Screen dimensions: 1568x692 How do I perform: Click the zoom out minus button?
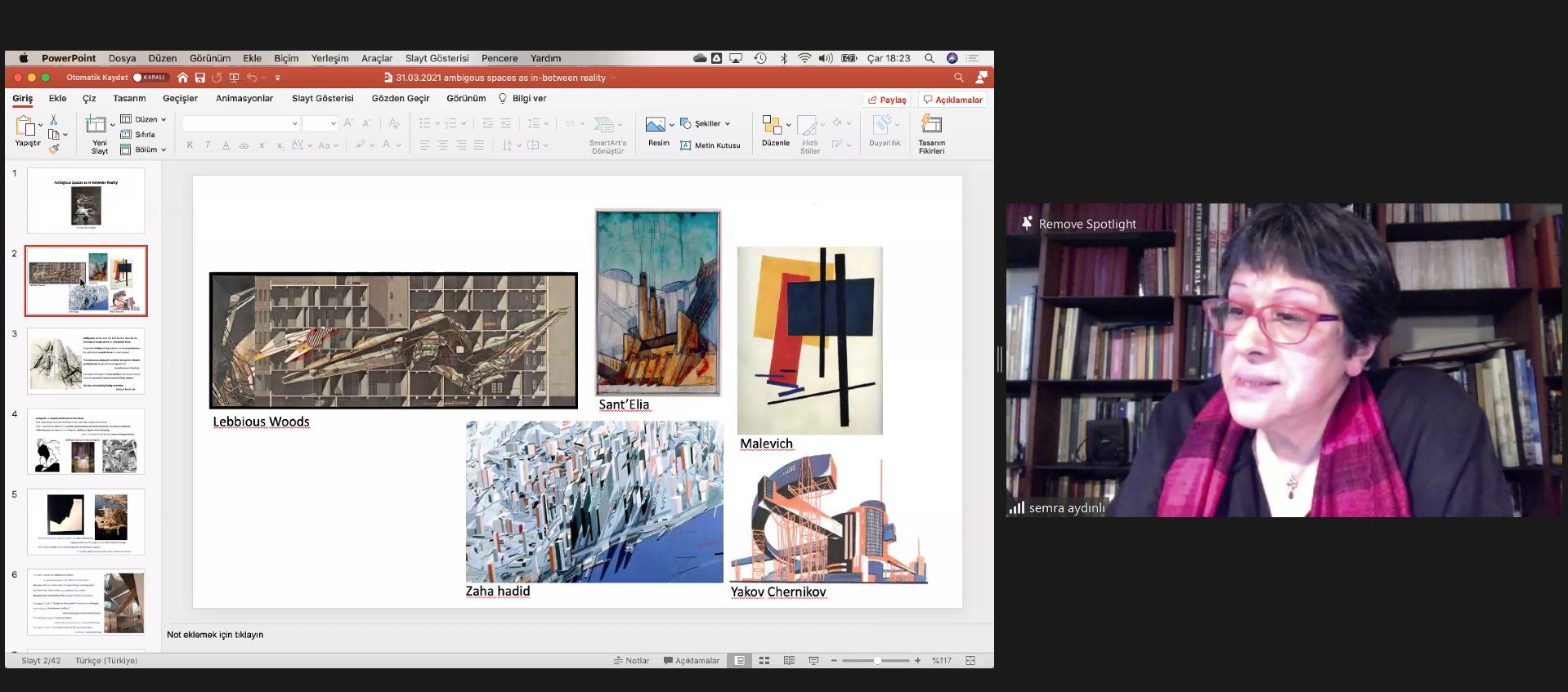tap(834, 660)
